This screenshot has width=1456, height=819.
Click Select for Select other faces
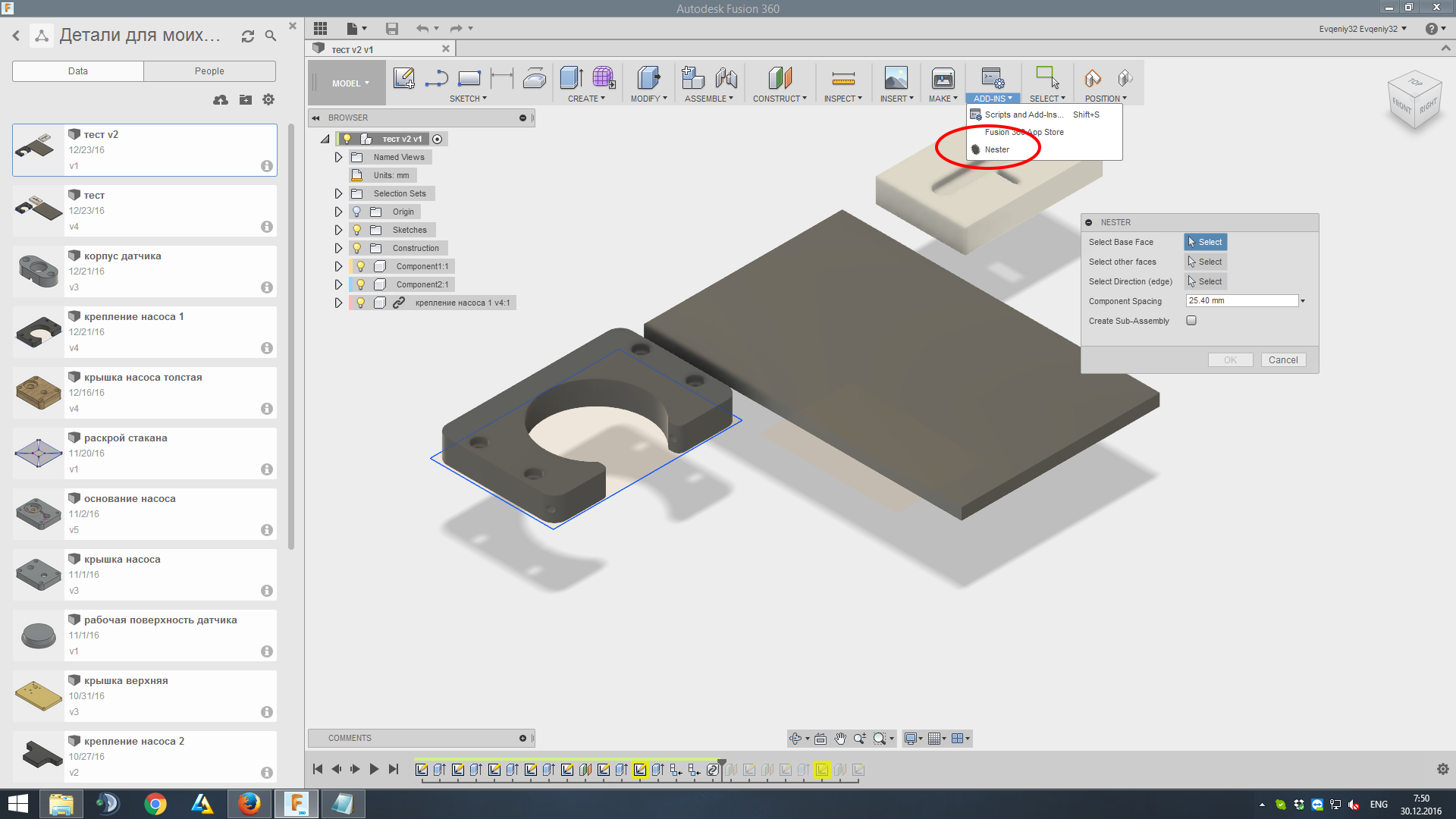pyautogui.click(x=1205, y=262)
